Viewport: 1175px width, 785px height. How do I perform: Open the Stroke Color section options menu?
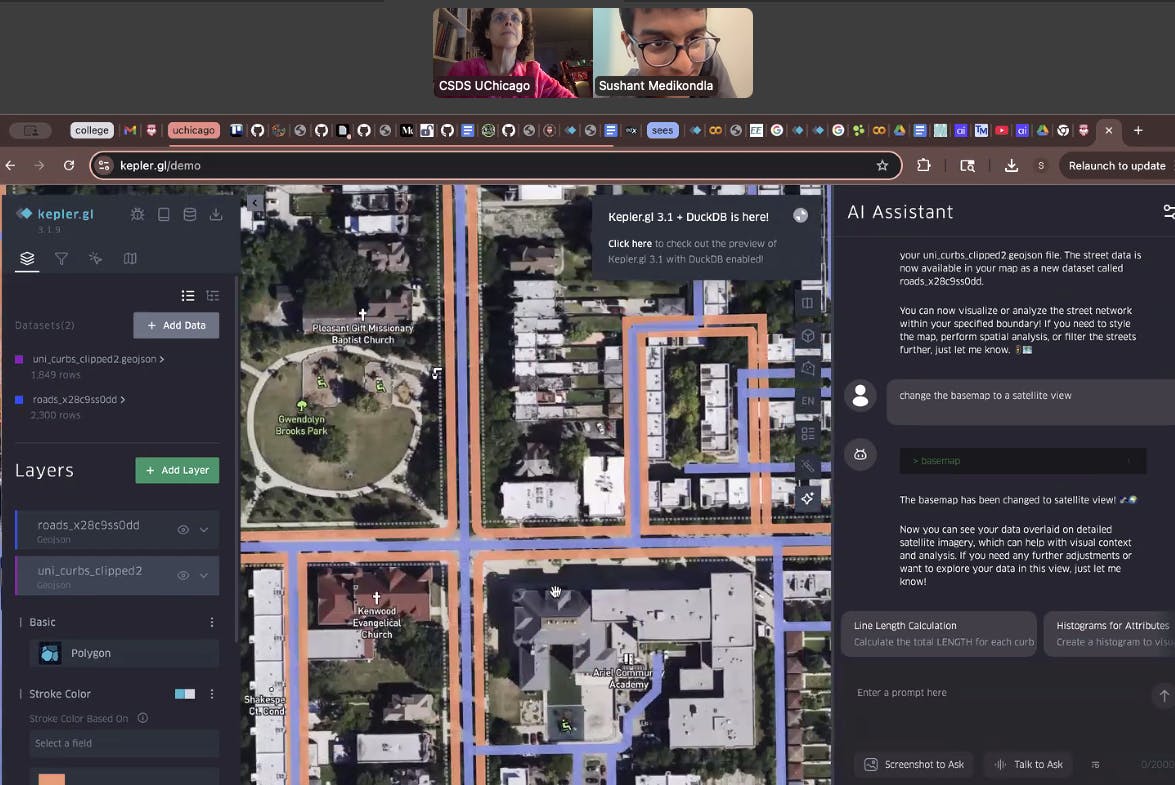pos(212,694)
